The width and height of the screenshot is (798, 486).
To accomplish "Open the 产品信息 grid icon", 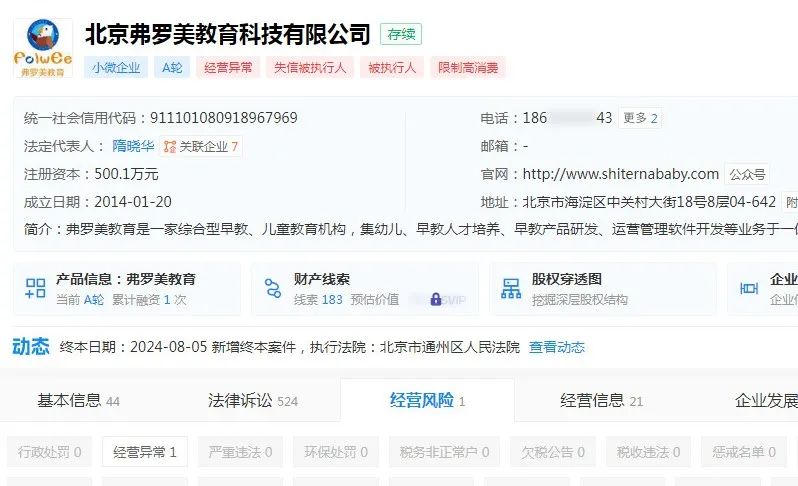I will (35, 288).
